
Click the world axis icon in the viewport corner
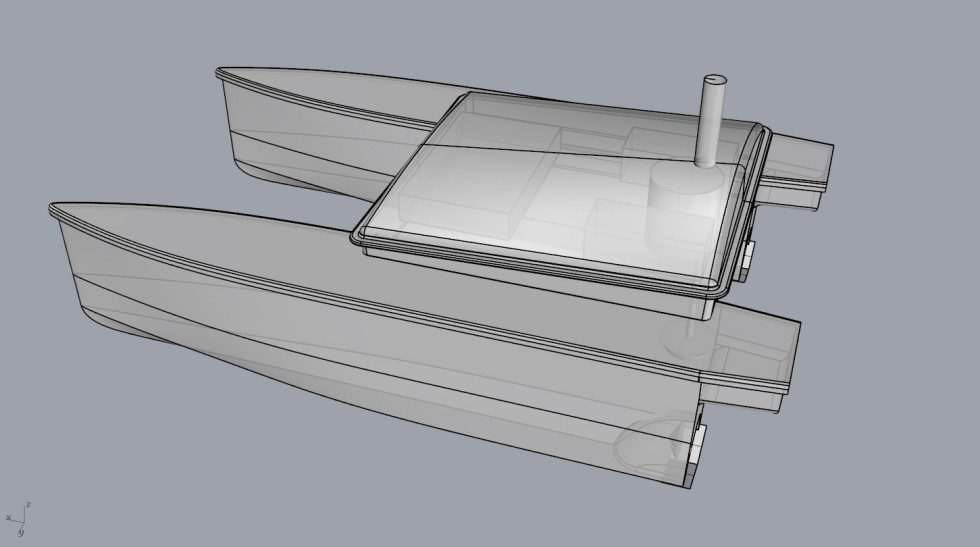coord(19,519)
